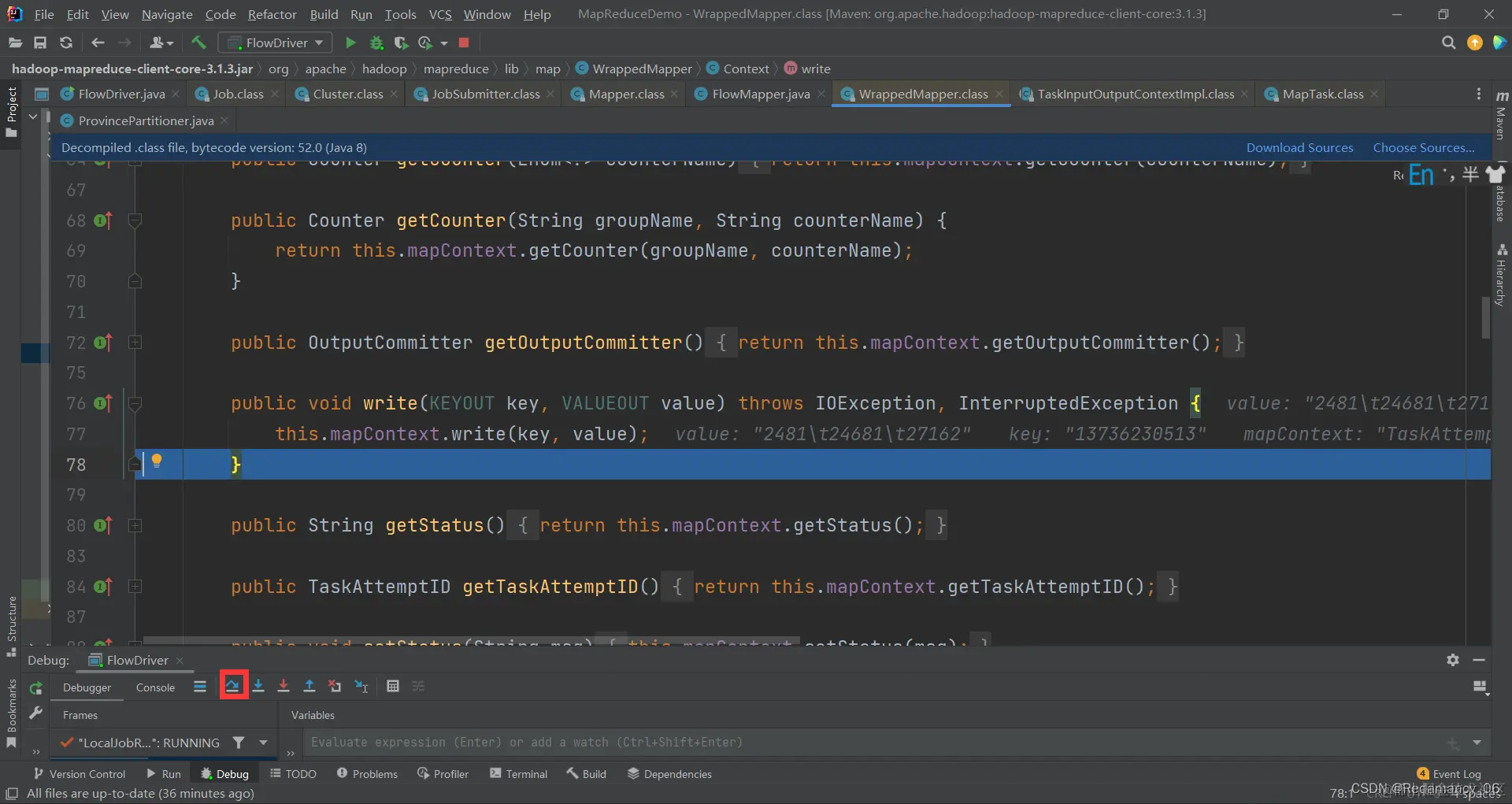Click the override marker on line 76
The image size is (1512, 804).
coord(103,403)
